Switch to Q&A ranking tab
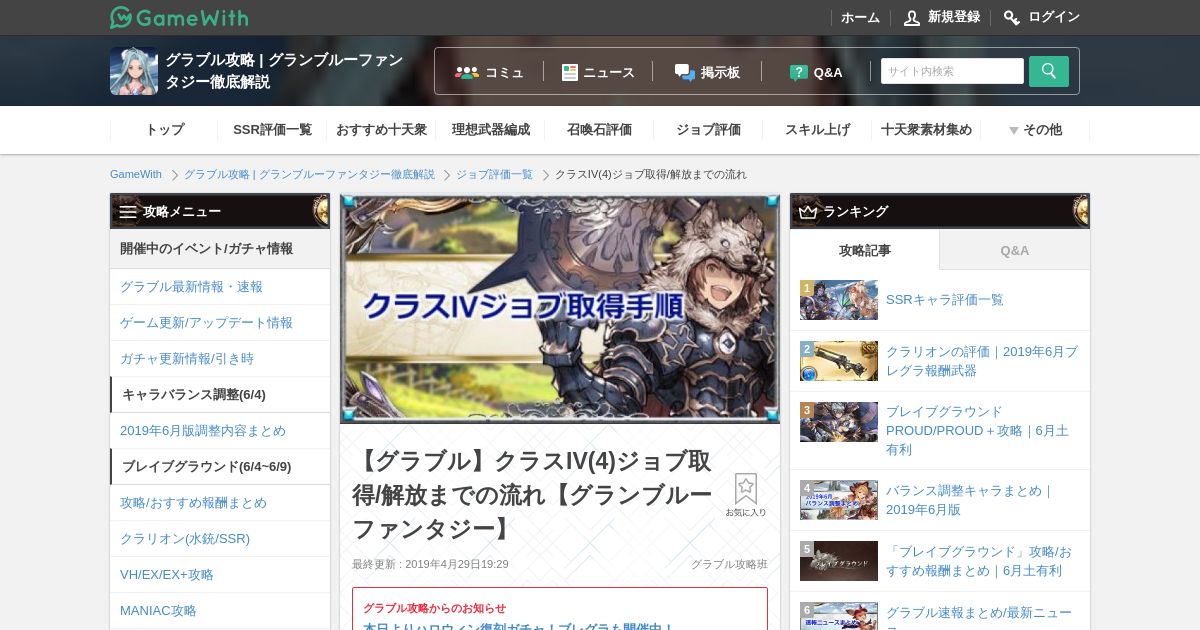 pos(1015,250)
